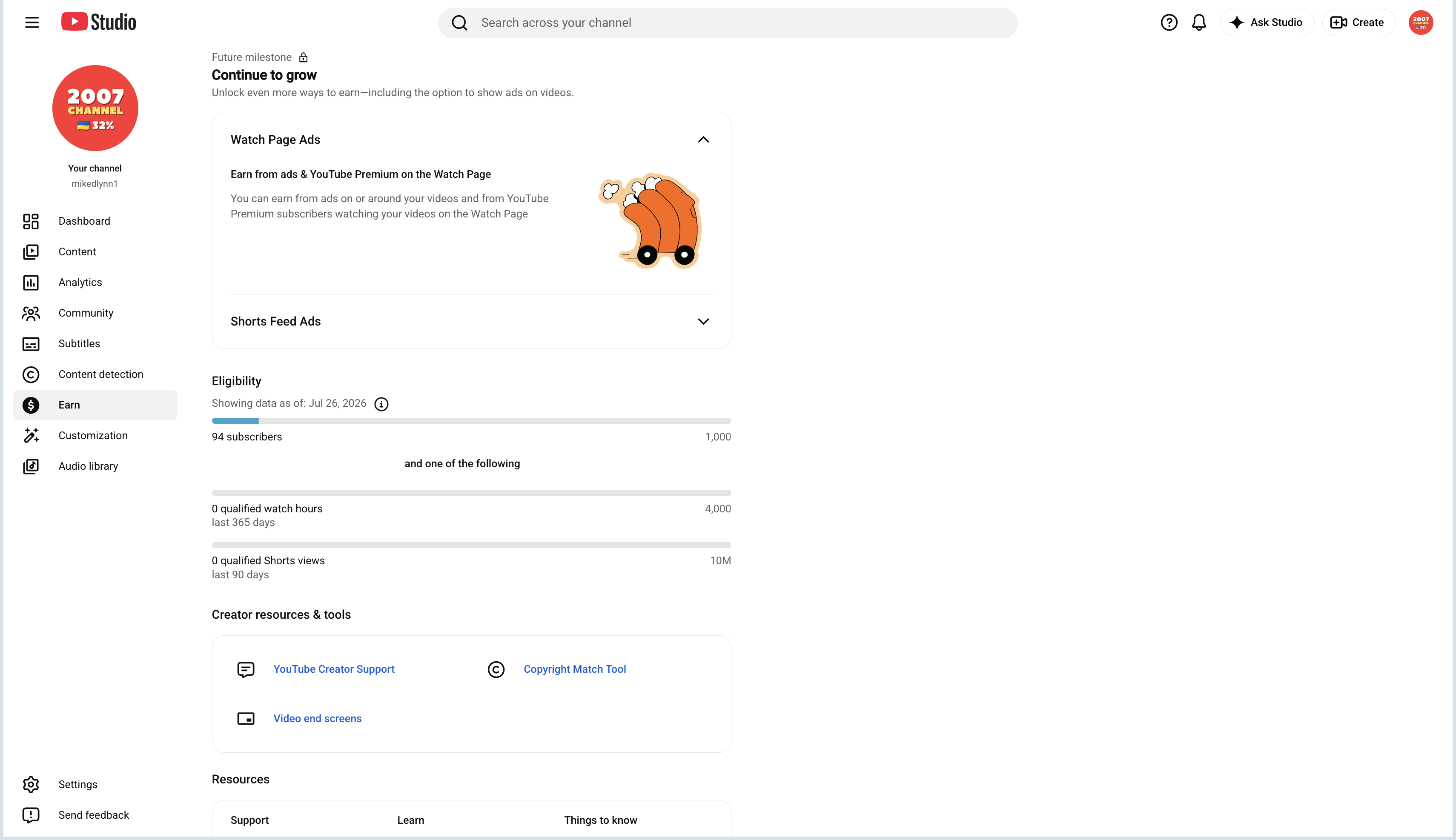1456x840 pixels.
Task: Open the notifications bell
Action: click(1198, 23)
